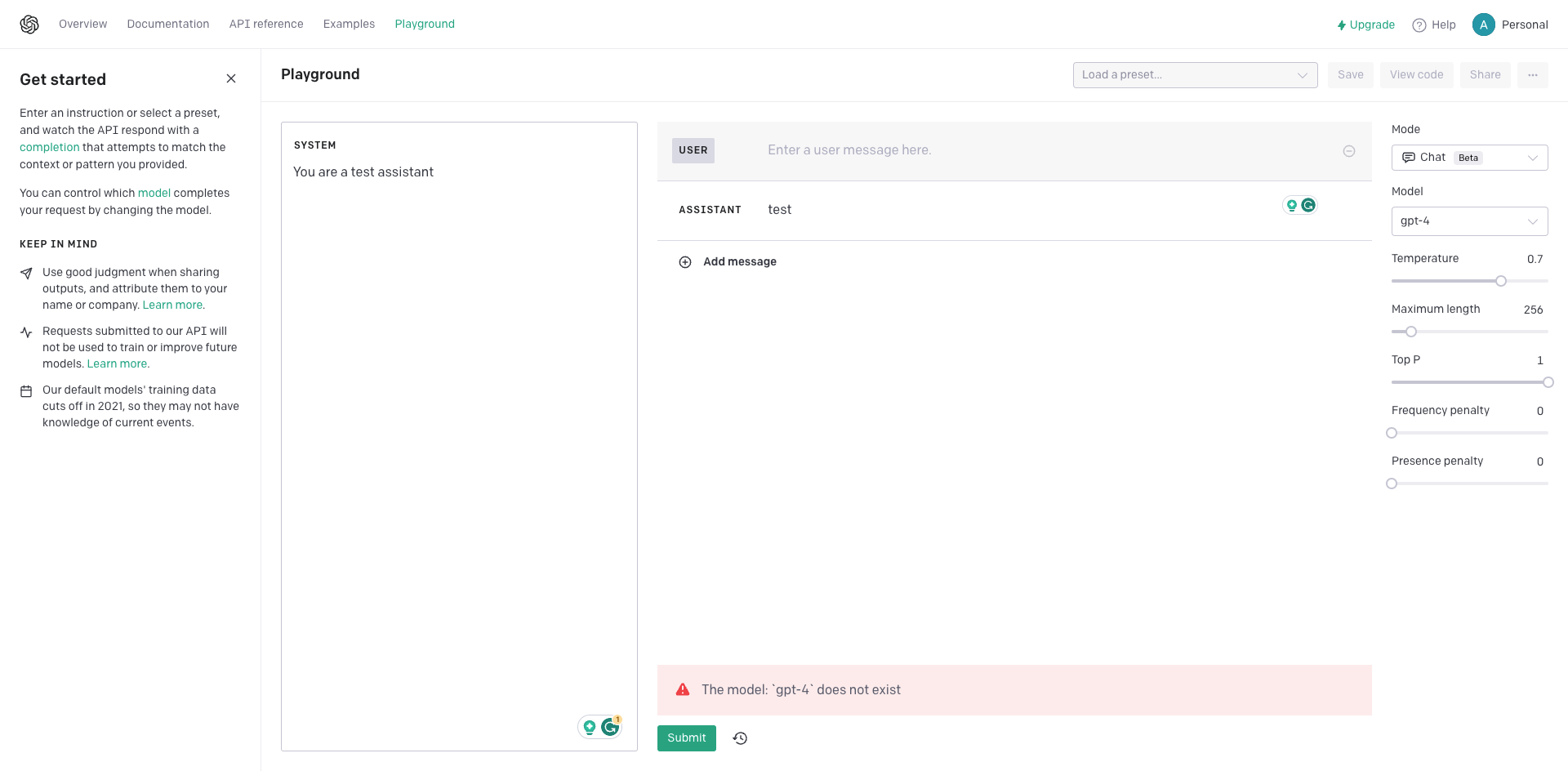Click the OpenAI logo icon

[29, 25]
